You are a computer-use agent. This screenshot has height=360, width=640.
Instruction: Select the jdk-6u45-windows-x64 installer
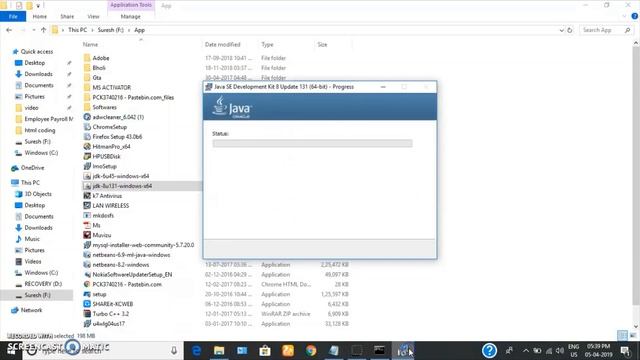121,176
